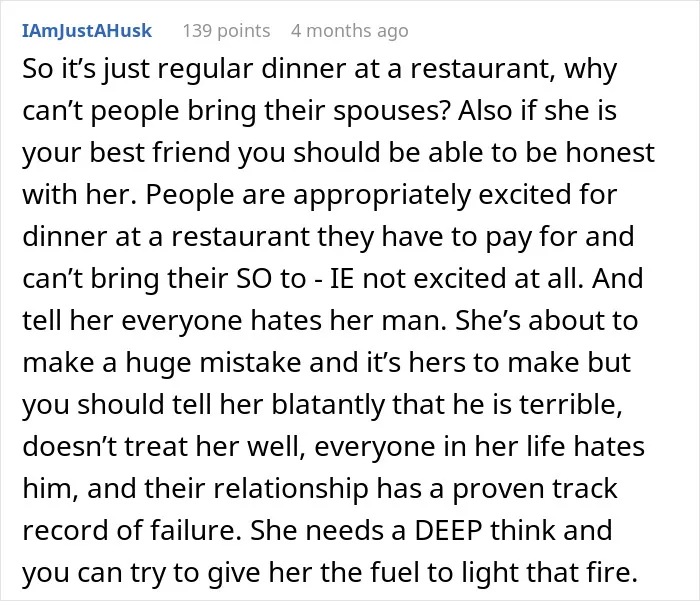Click the phrase 'She's about to'
The height and width of the screenshot is (601, 700).
(546, 321)
